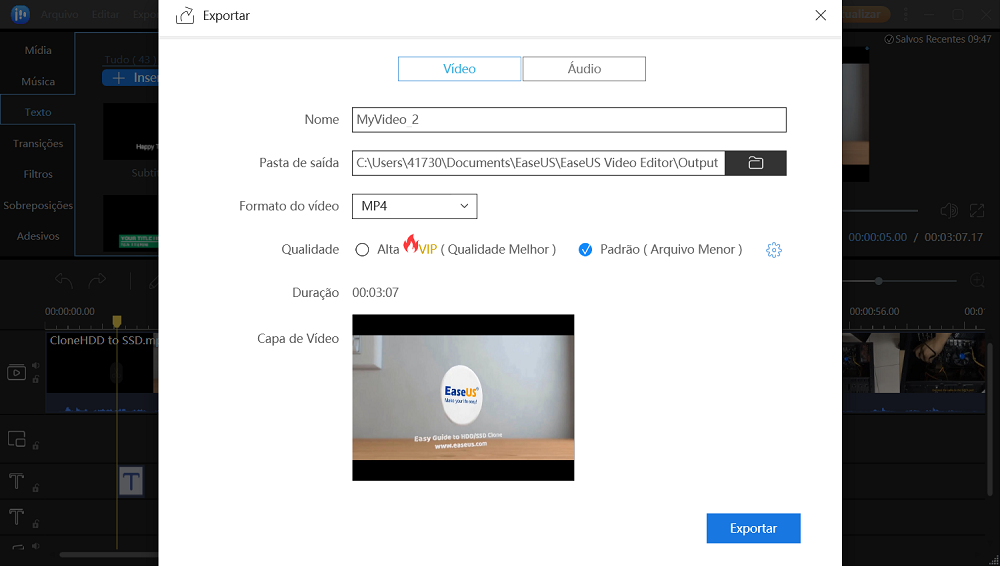Image resolution: width=1000 pixels, height=566 pixels.
Task: Open the three-dot more options menu
Action: click(908, 14)
